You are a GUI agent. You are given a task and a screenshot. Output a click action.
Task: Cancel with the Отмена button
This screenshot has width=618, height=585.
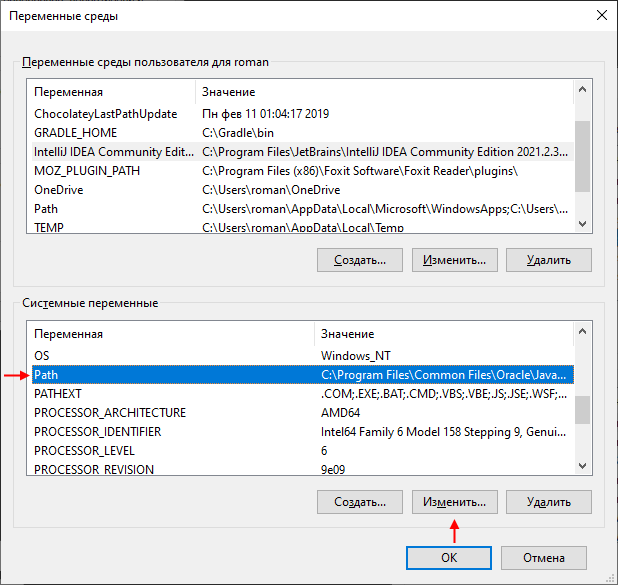tap(544, 558)
